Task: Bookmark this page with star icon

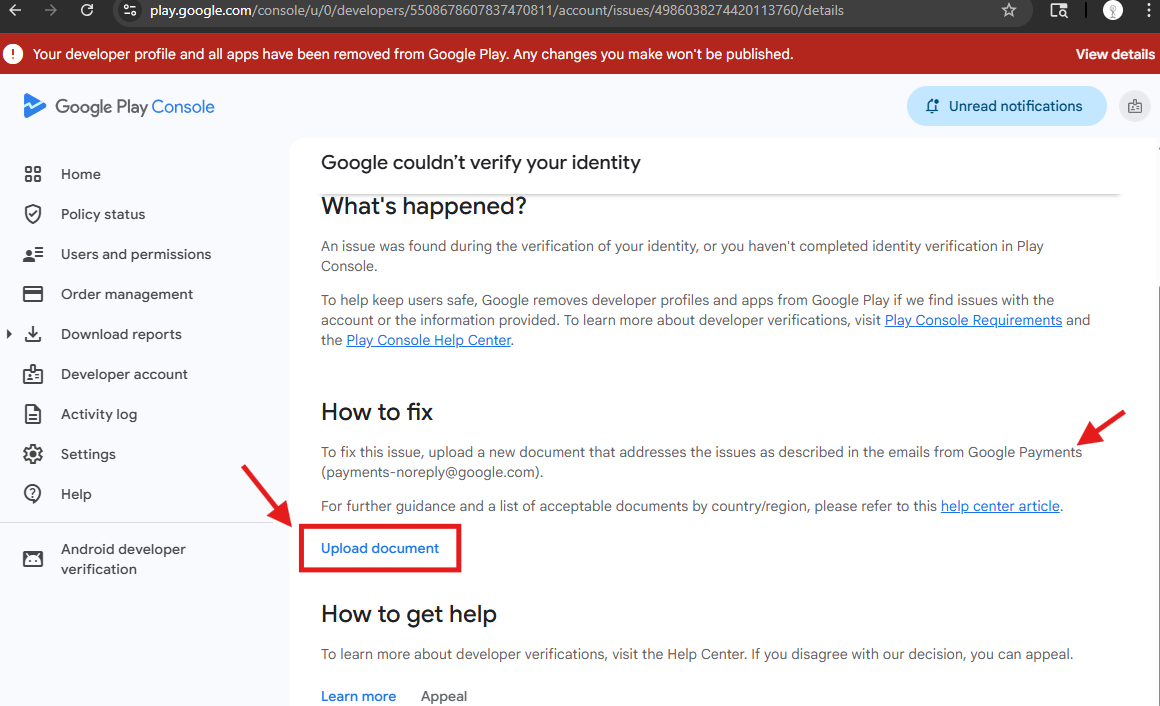Action: coord(1009,10)
